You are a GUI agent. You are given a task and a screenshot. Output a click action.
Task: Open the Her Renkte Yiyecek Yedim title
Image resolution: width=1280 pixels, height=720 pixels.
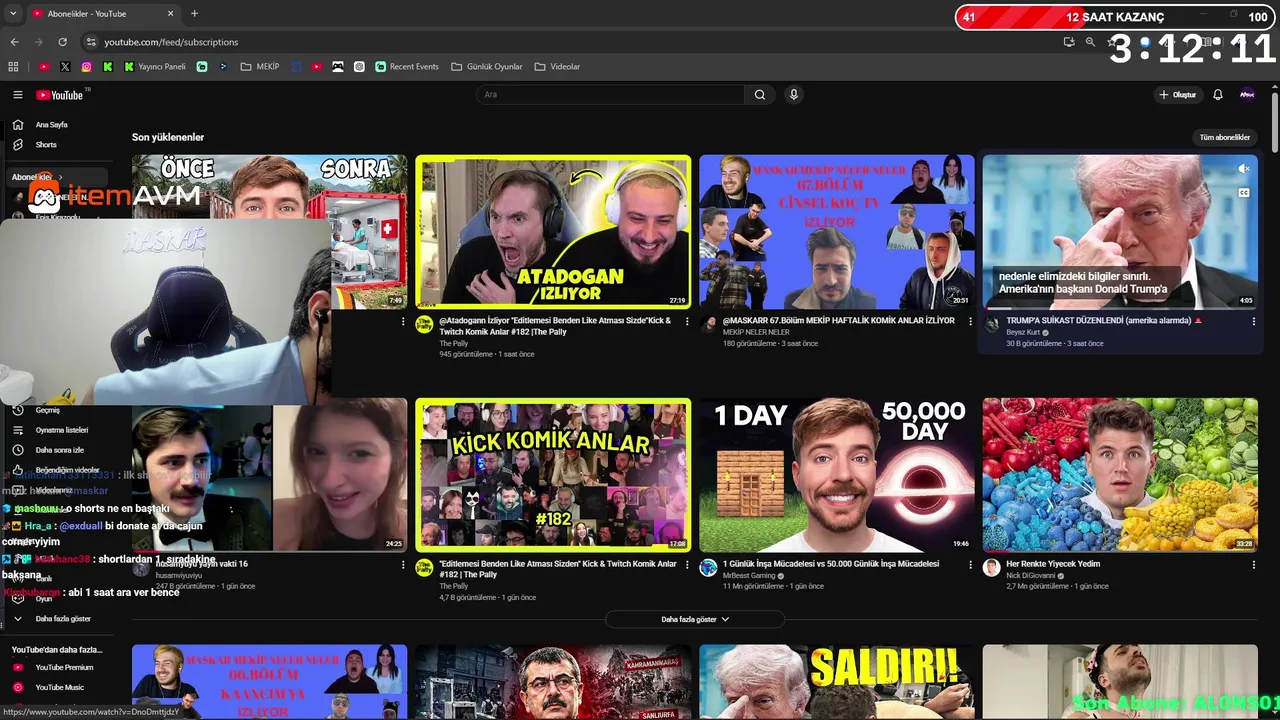(x=1053, y=564)
